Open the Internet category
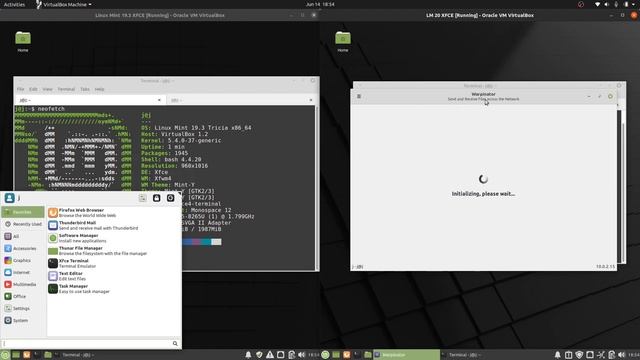The height and width of the screenshot is (360, 640). click(x=23, y=272)
